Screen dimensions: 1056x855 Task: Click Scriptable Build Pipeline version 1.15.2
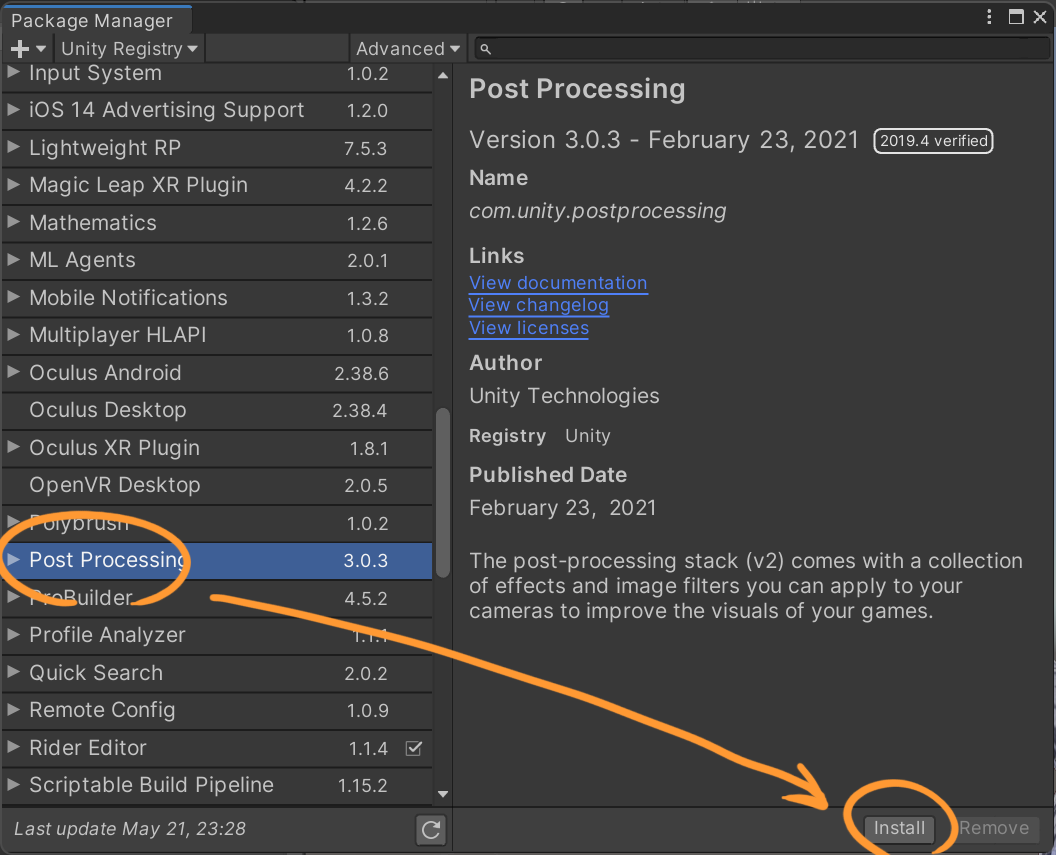tap(362, 785)
